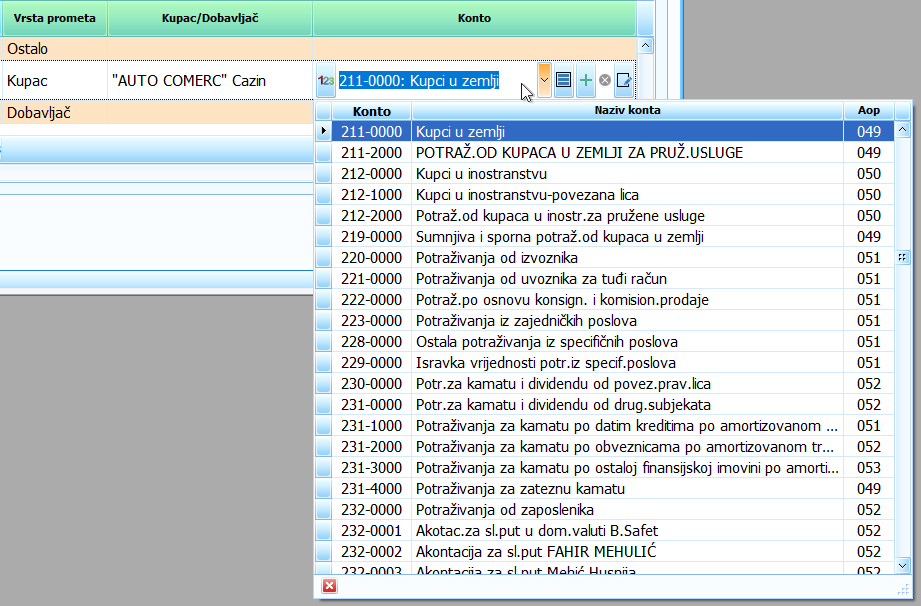Click the Aop column header
Screen dimensions: 921x606
coord(868,111)
